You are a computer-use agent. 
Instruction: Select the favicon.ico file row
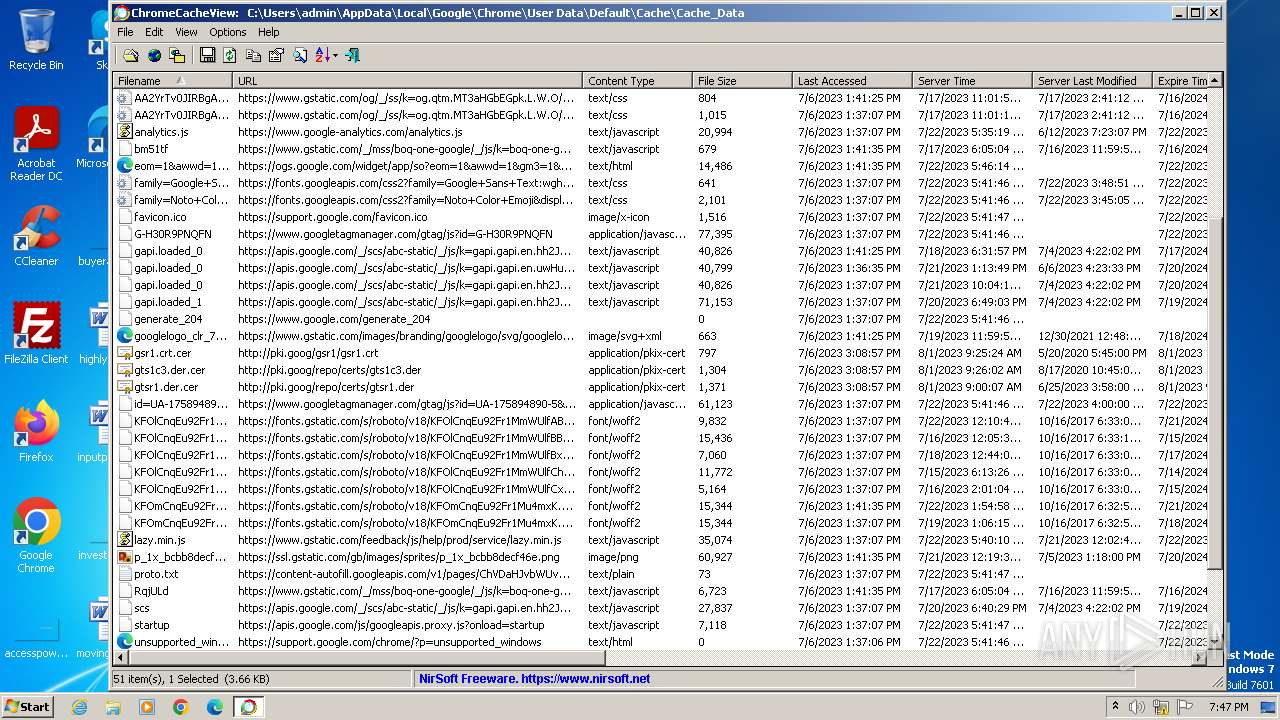pyautogui.click(x=661, y=217)
